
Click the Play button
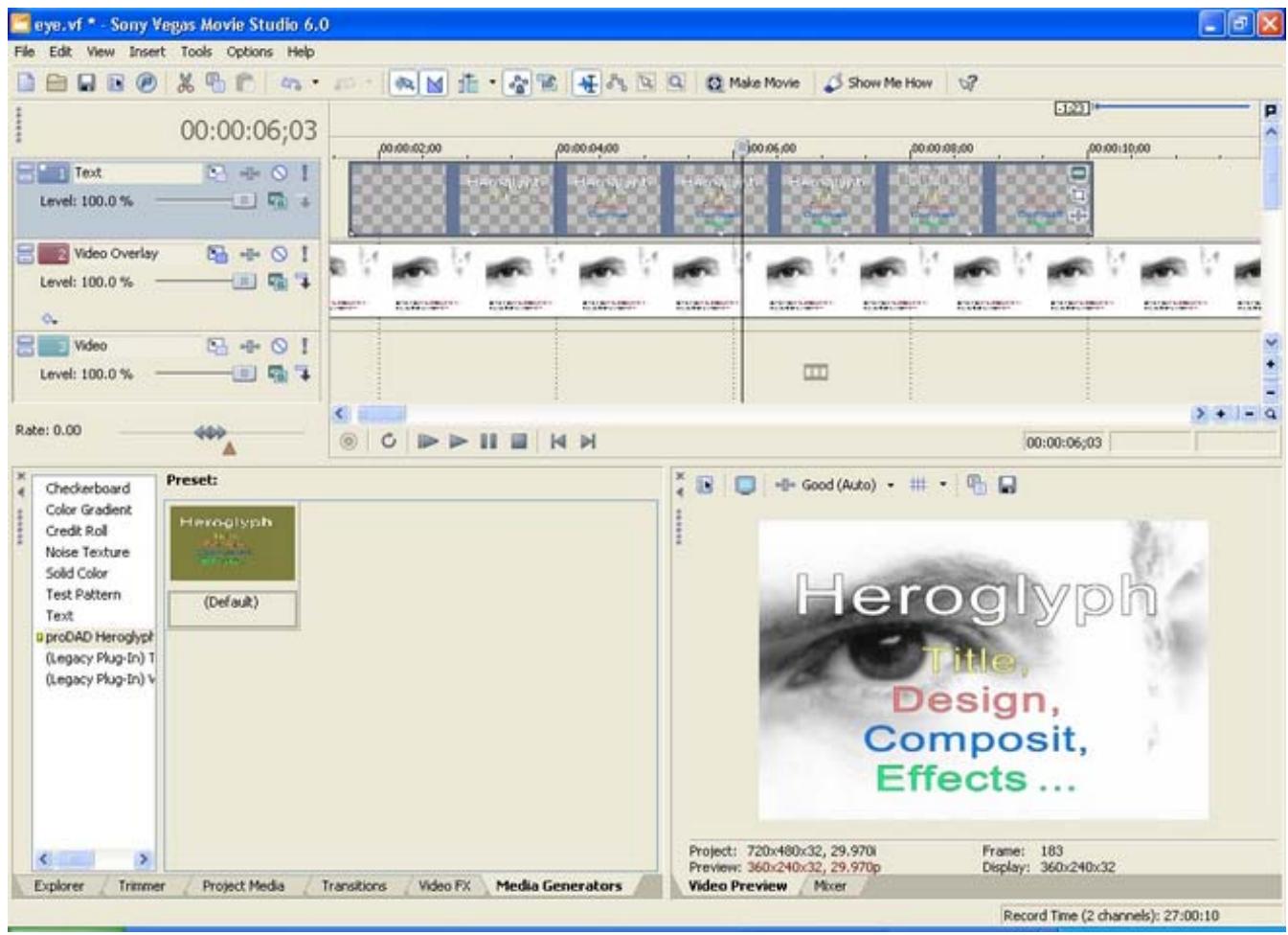tap(459, 442)
